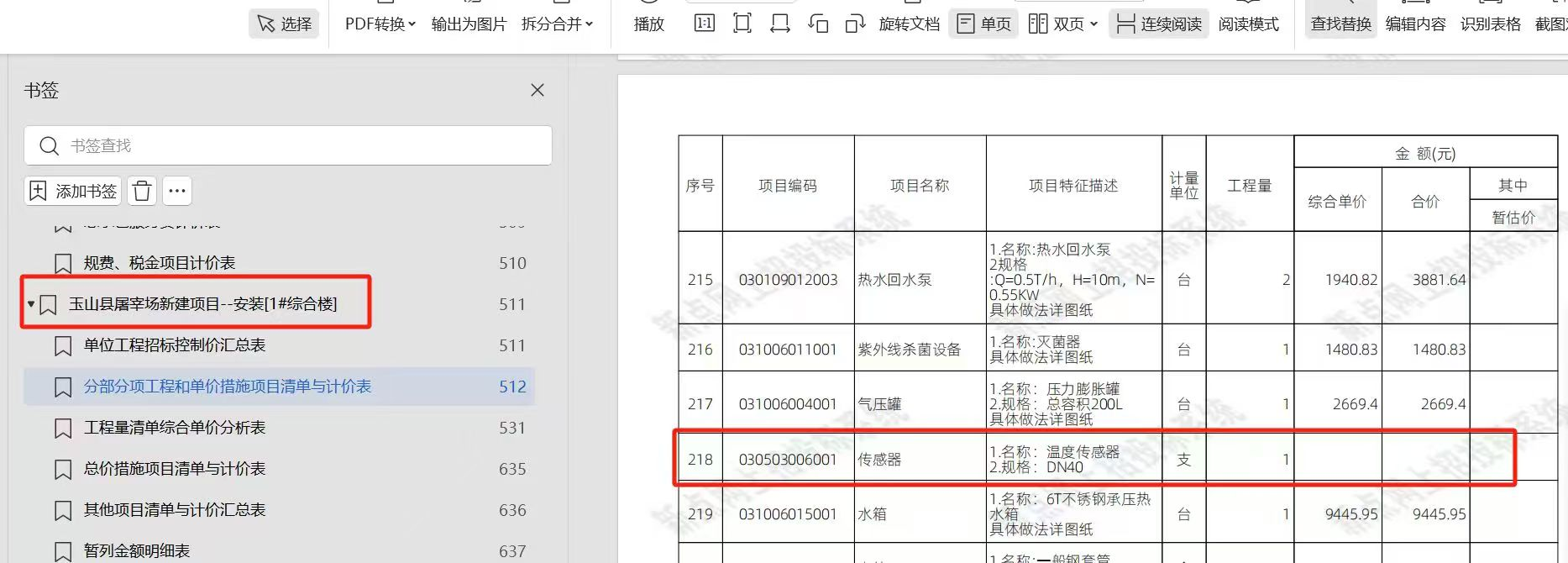The height and width of the screenshot is (563, 1568).
Task: Start slideshow with 播放
Action: pos(648,24)
